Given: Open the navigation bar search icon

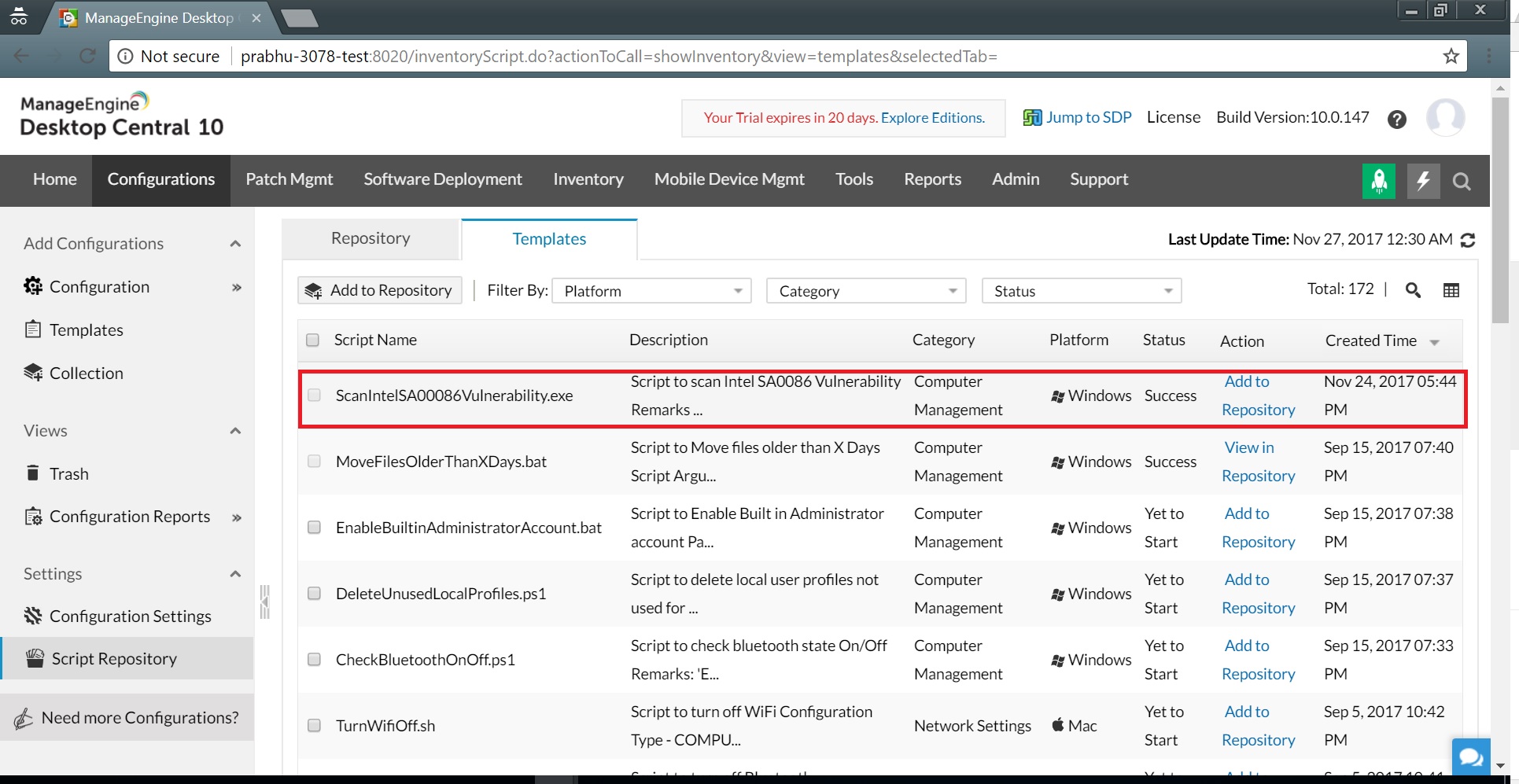Looking at the screenshot, I should pyautogui.click(x=1462, y=182).
